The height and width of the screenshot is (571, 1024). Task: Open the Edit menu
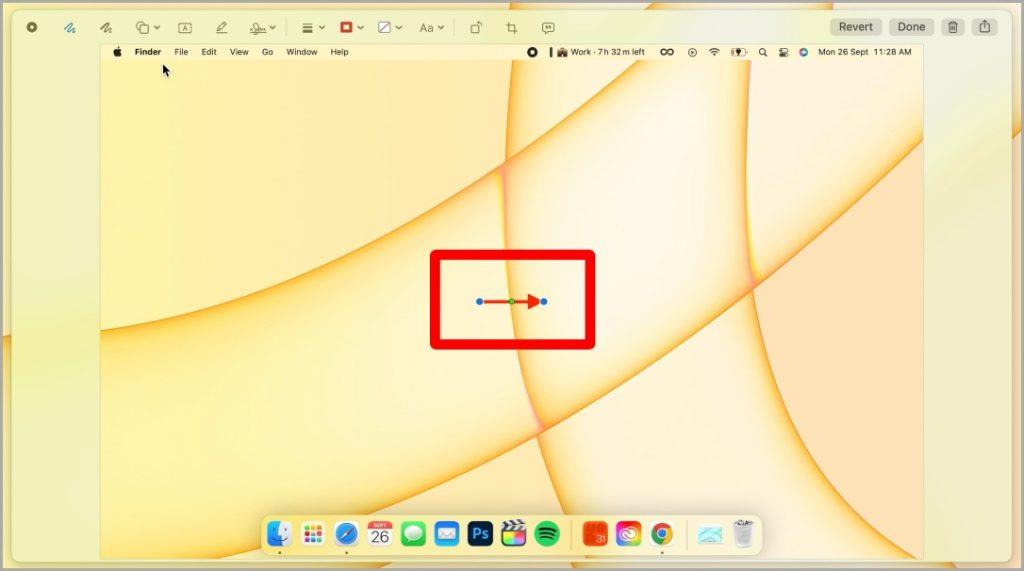coord(208,52)
